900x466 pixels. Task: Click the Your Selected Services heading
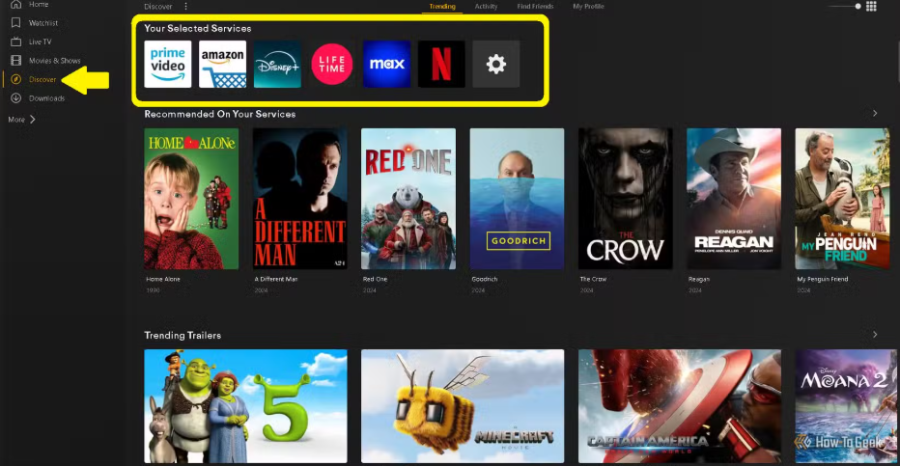coord(197,28)
